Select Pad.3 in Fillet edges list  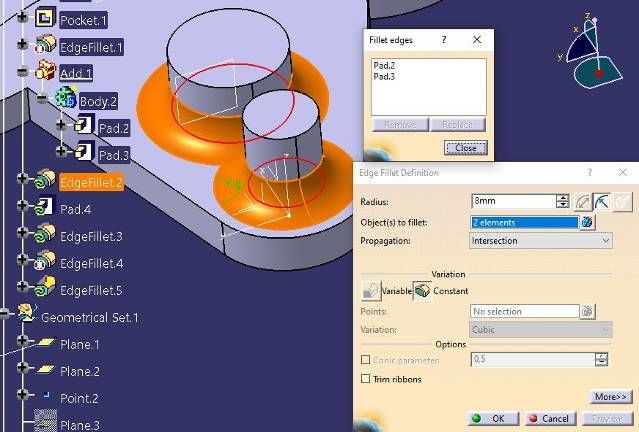[x=383, y=76]
